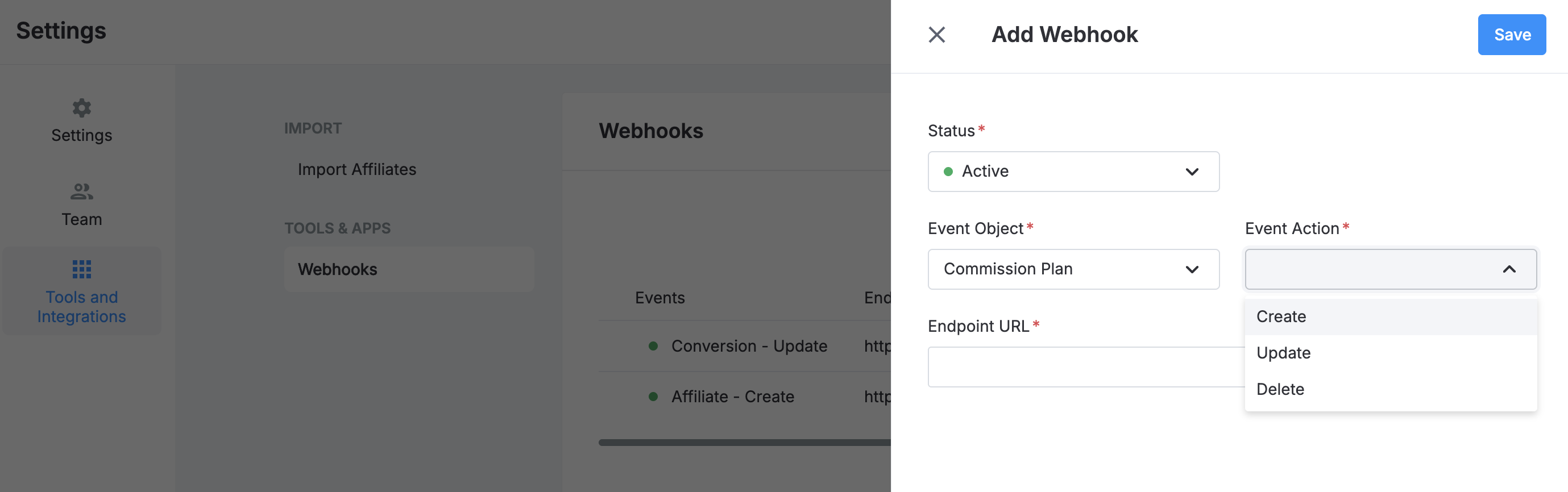Collapse the Event Action dropdown
1568x492 pixels.
tap(1390, 269)
